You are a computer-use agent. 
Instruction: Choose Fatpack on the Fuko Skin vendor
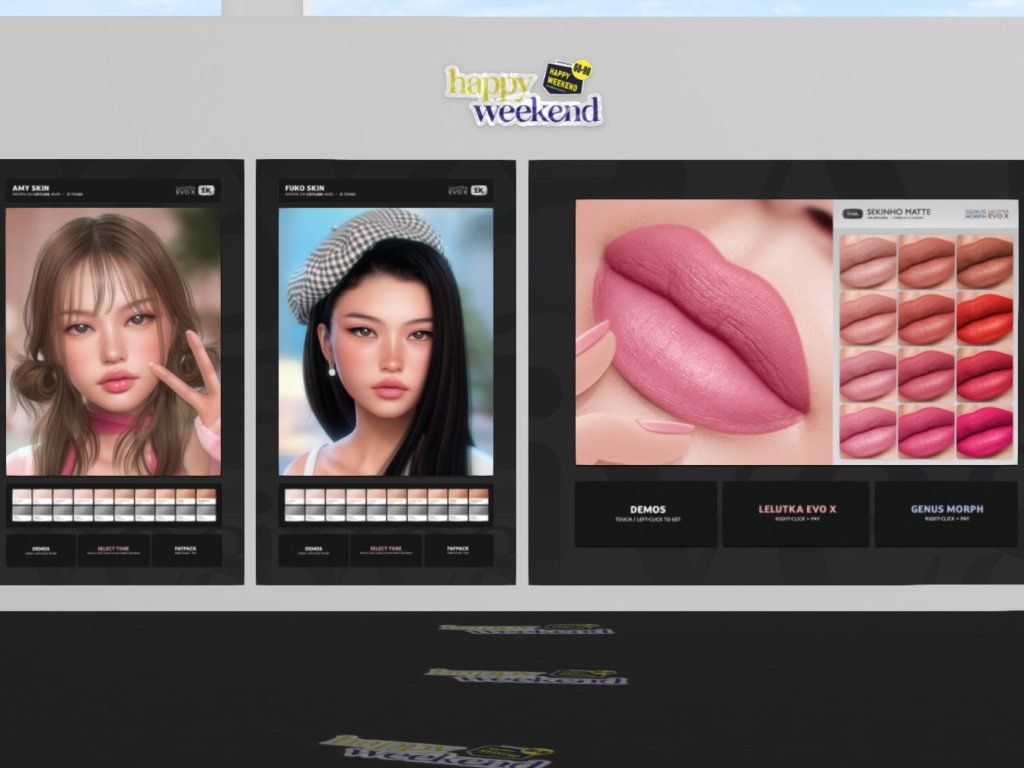click(x=458, y=550)
